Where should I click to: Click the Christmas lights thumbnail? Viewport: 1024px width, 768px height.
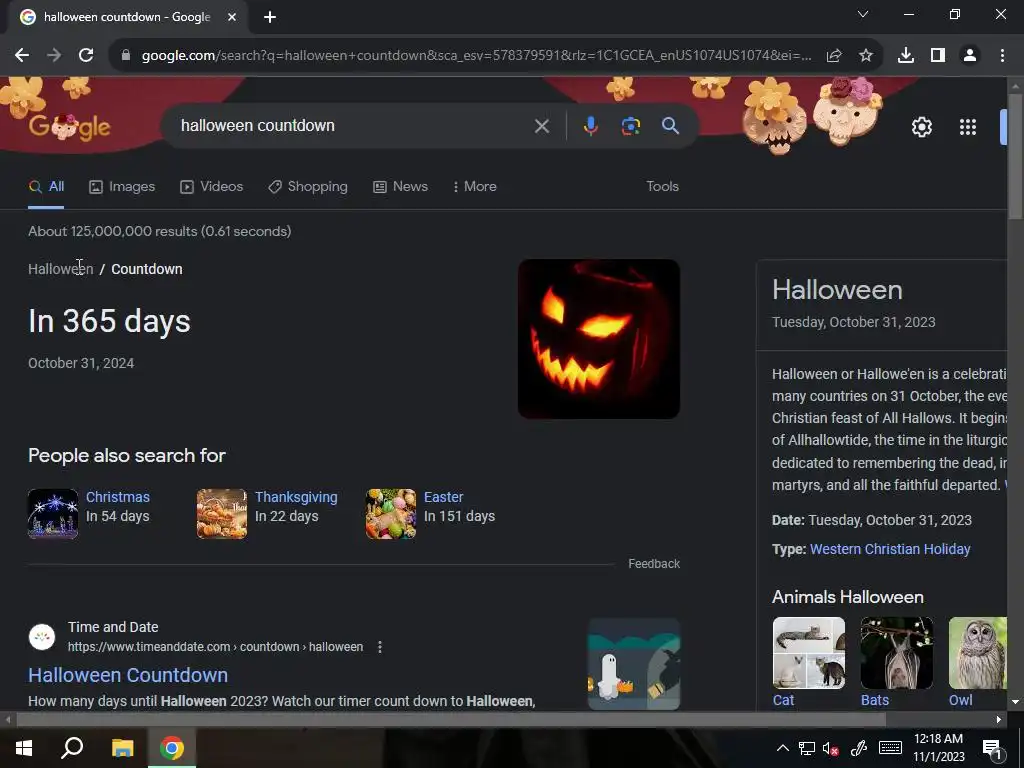coord(53,514)
